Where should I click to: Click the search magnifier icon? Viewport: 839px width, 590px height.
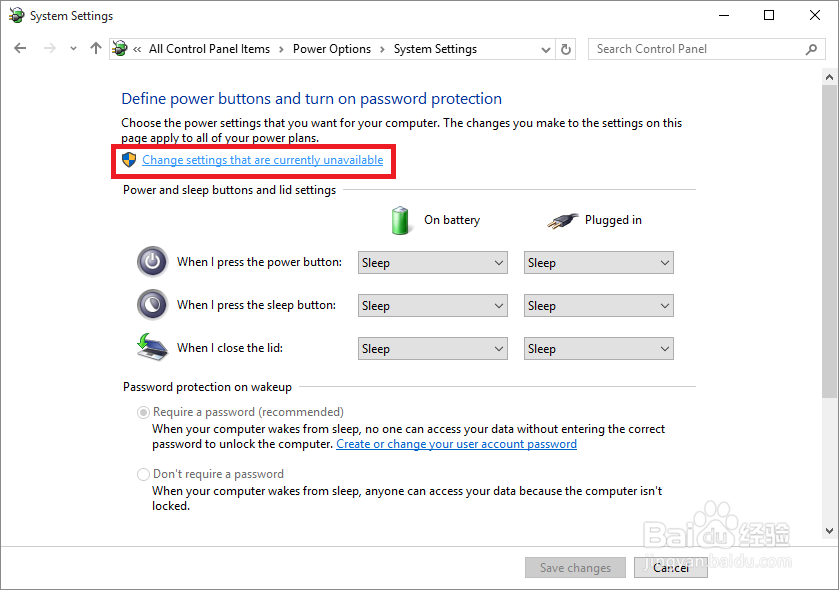(x=811, y=49)
